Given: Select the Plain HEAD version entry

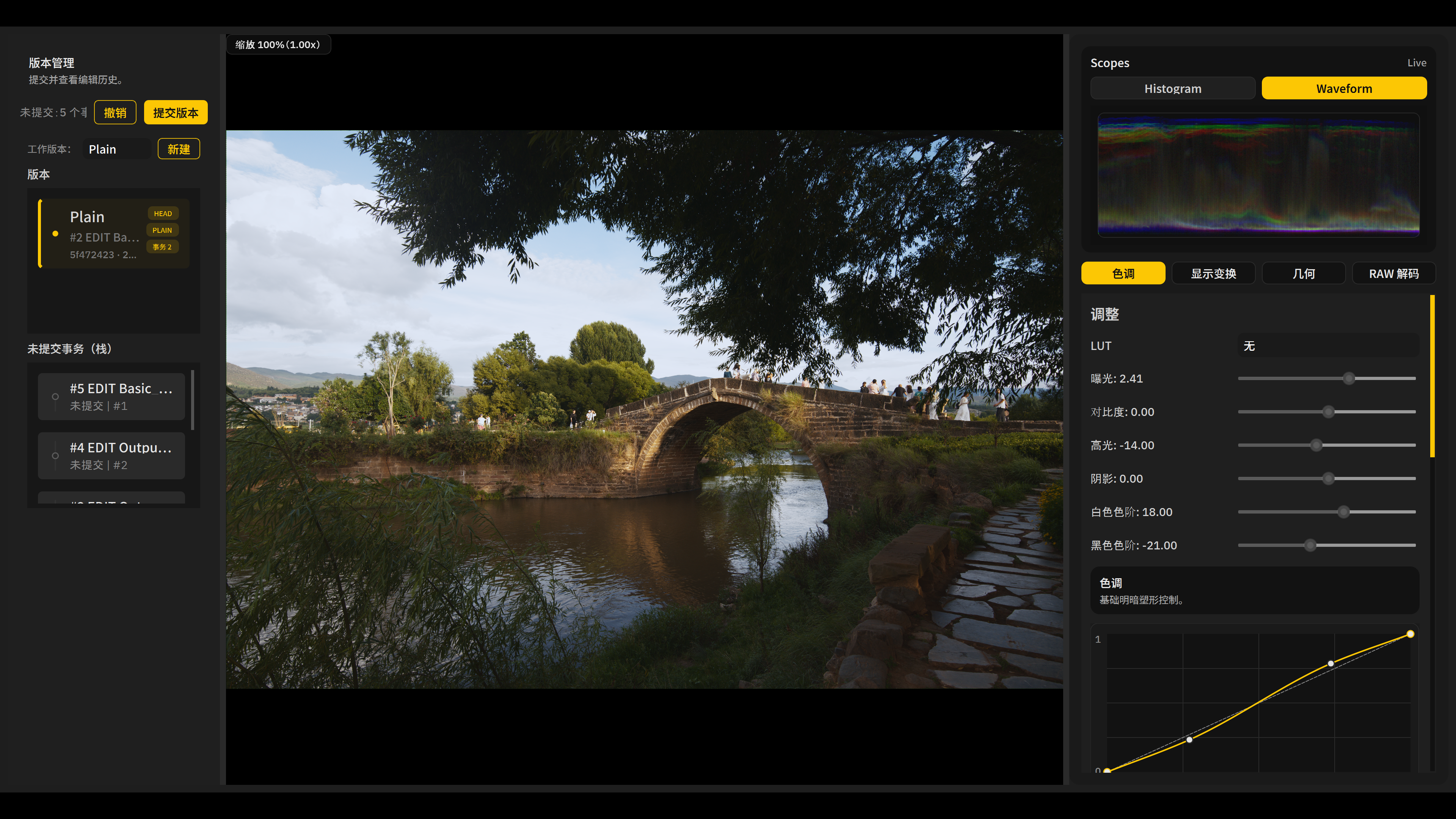Looking at the screenshot, I should (x=113, y=234).
